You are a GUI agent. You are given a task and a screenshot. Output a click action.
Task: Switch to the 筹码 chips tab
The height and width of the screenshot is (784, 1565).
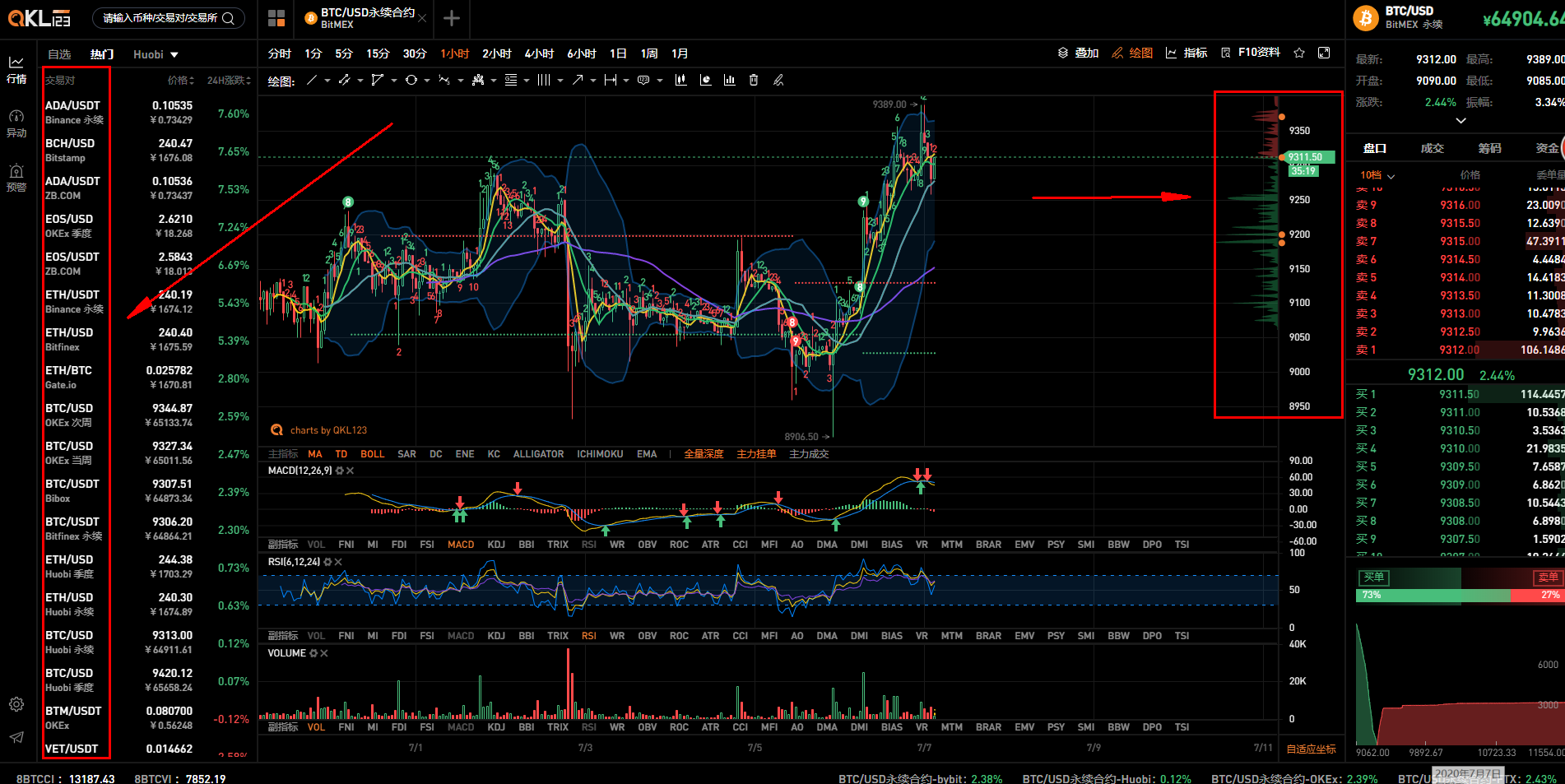click(x=1490, y=148)
